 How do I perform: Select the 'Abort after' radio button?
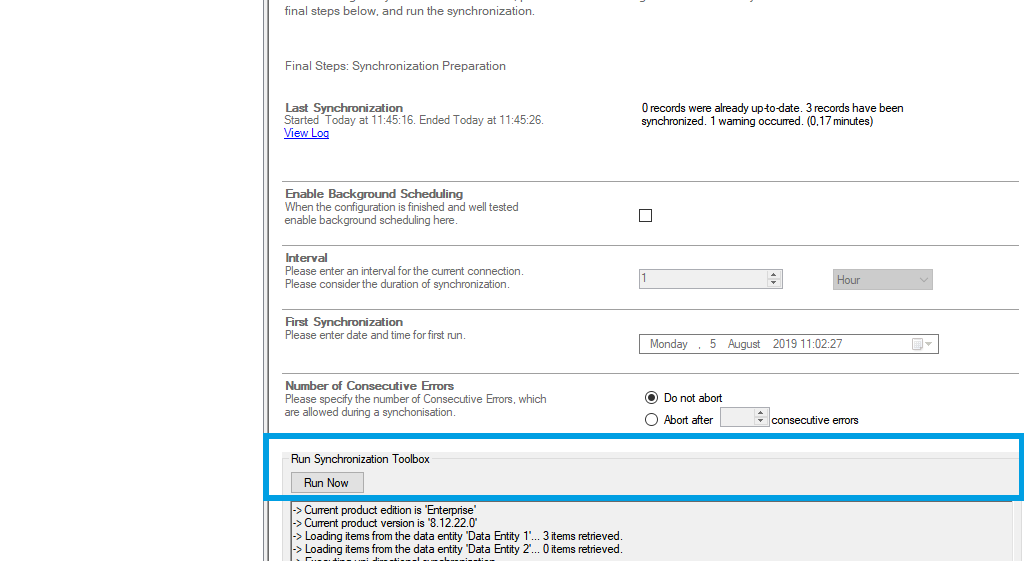[652, 420]
